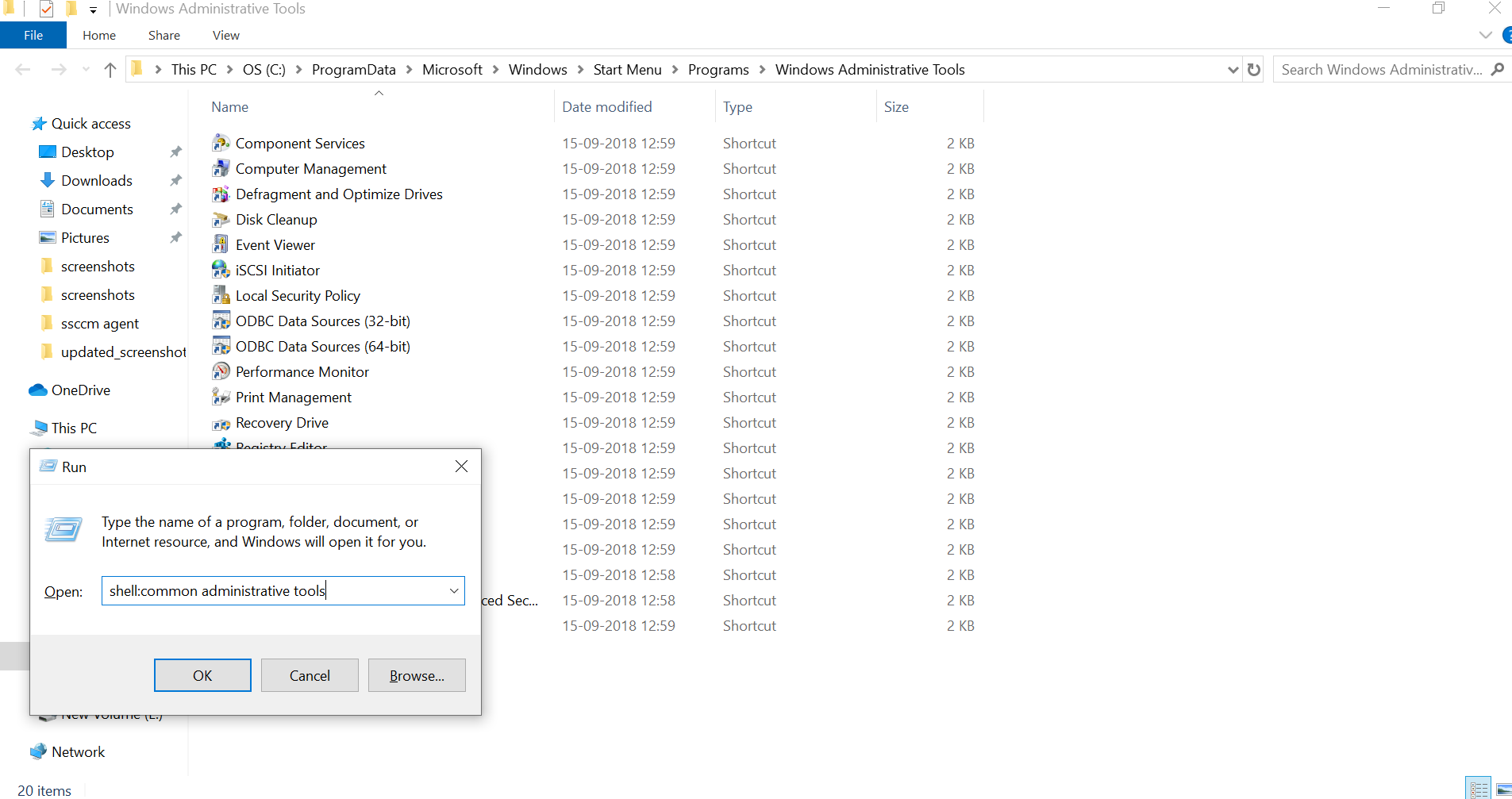Select ODBC Data Sources (64-bit) shortcut
The height and width of the screenshot is (799, 1512).
click(322, 346)
